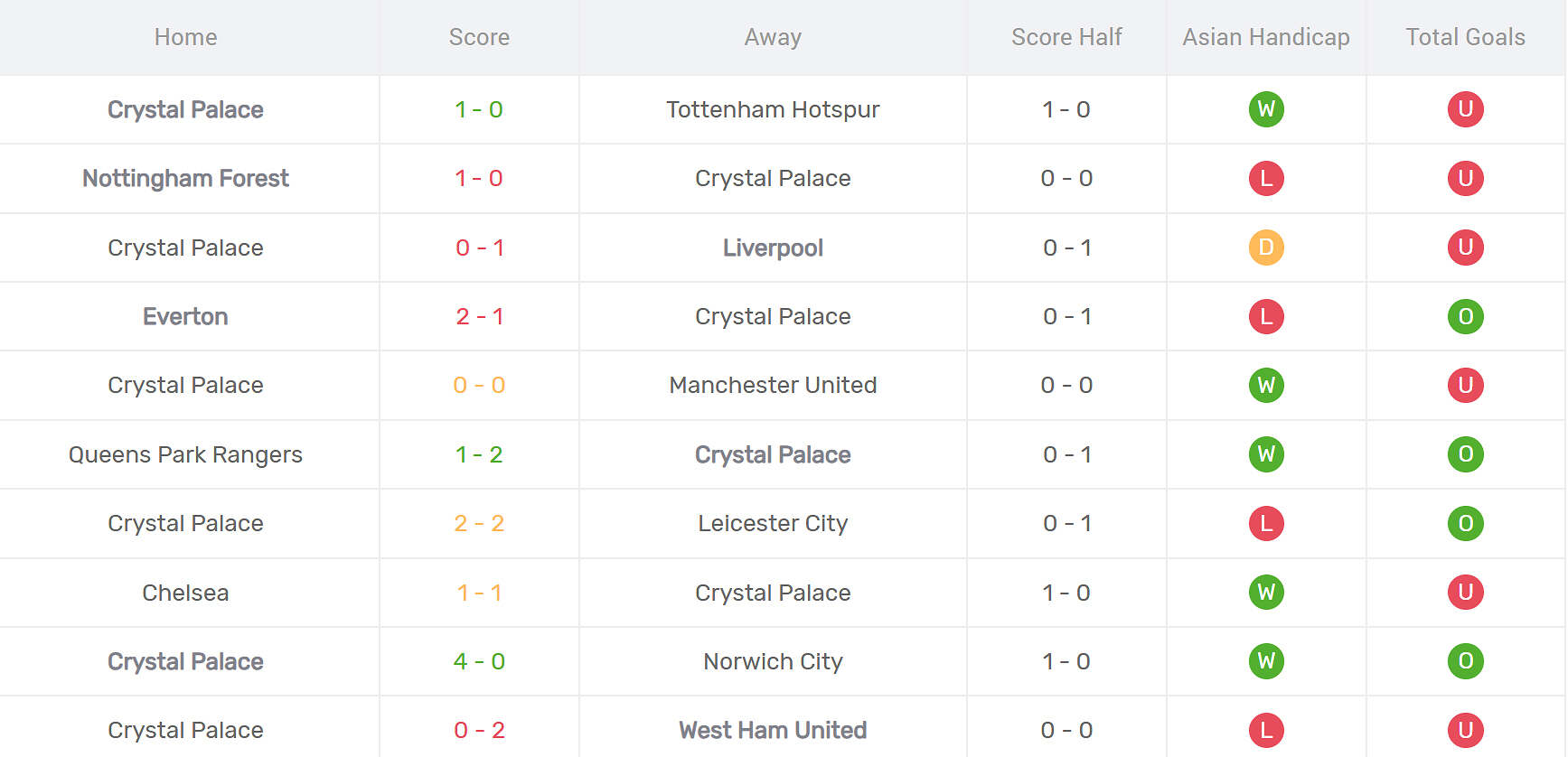1568x757 pixels.
Task: Click the Asian Handicap column header
Action: (x=1265, y=37)
